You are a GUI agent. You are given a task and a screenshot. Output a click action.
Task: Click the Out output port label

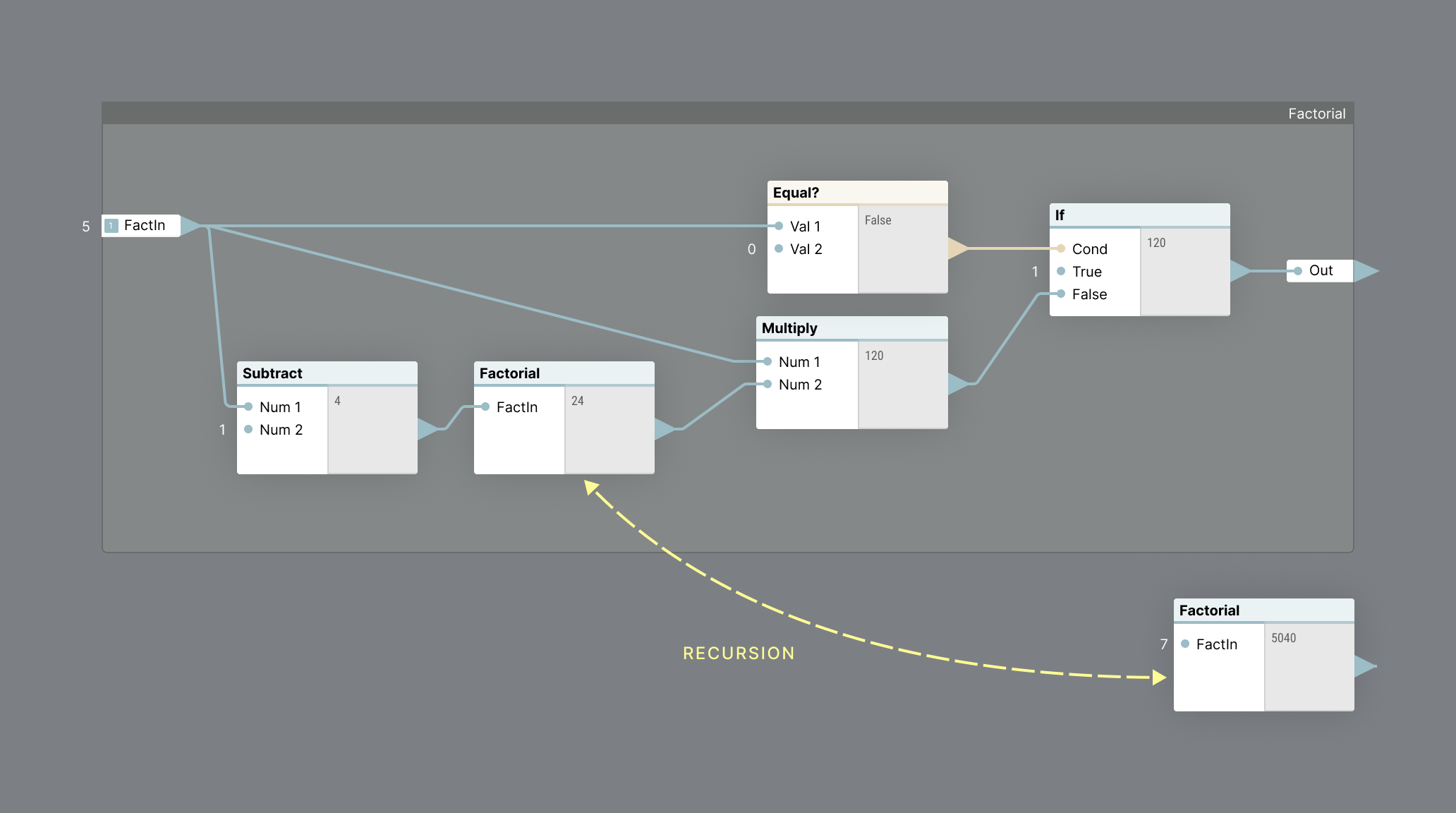click(1321, 270)
